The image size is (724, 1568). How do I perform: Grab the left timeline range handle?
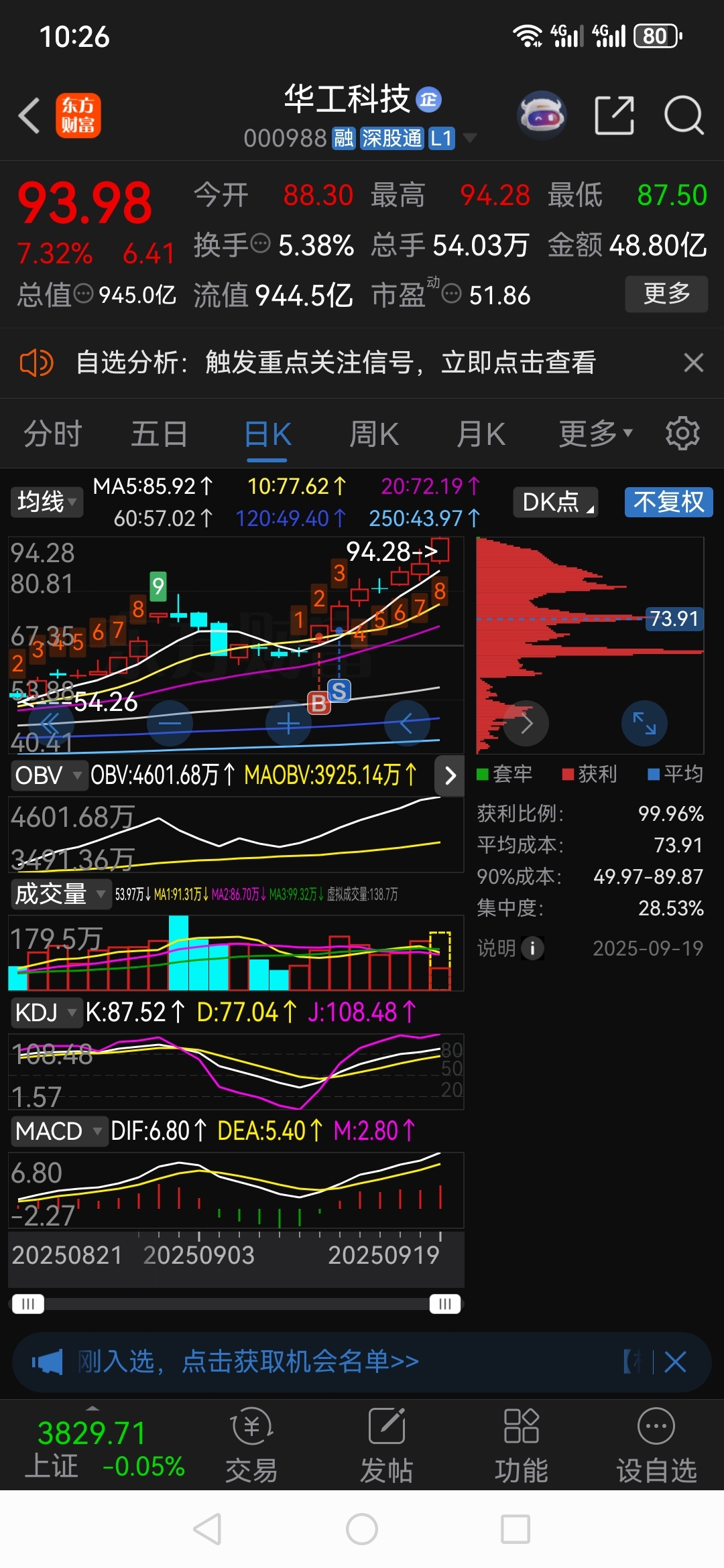27,1304
